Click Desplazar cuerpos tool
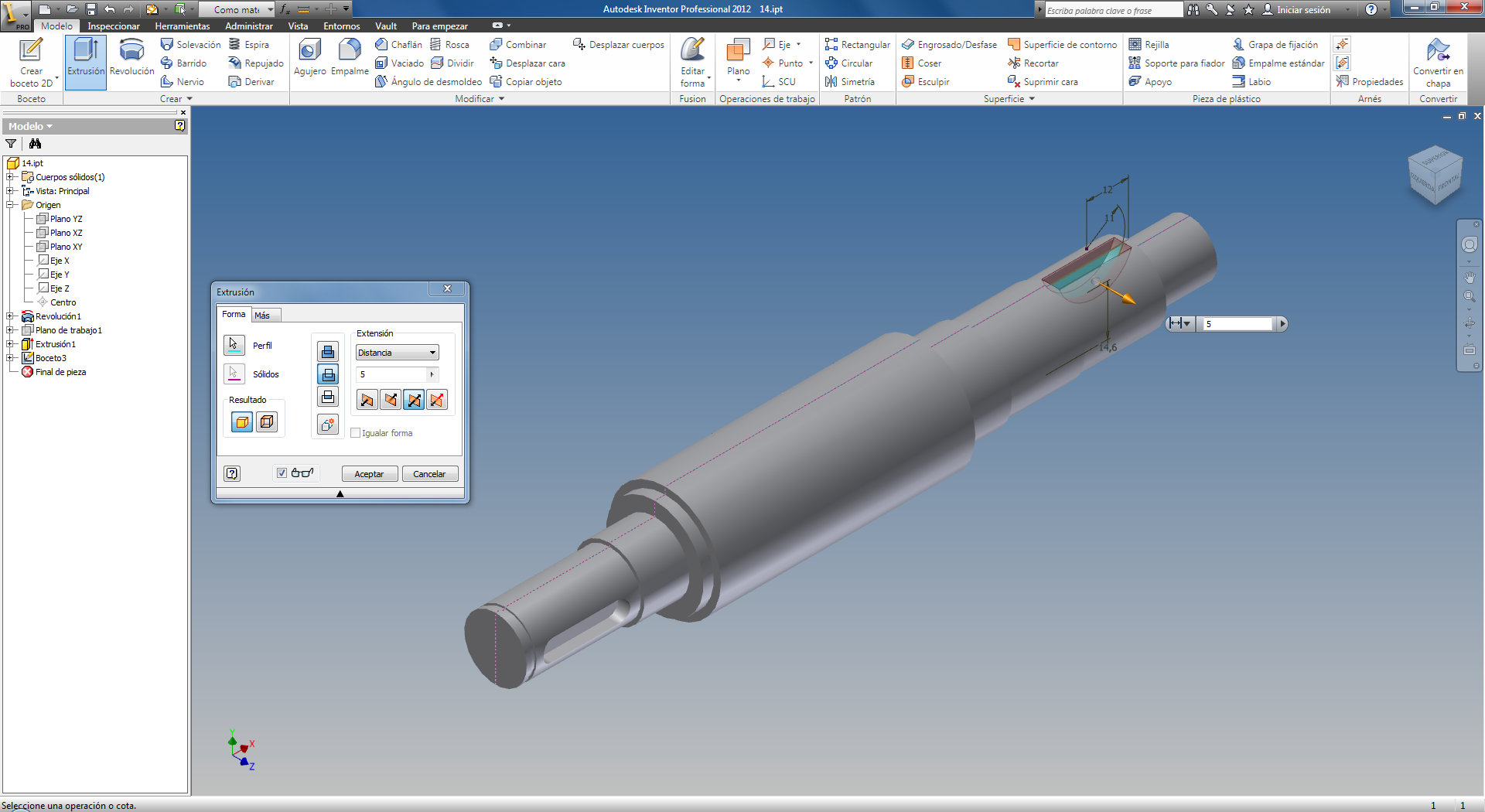1485x812 pixels. pyautogui.click(x=618, y=45)
